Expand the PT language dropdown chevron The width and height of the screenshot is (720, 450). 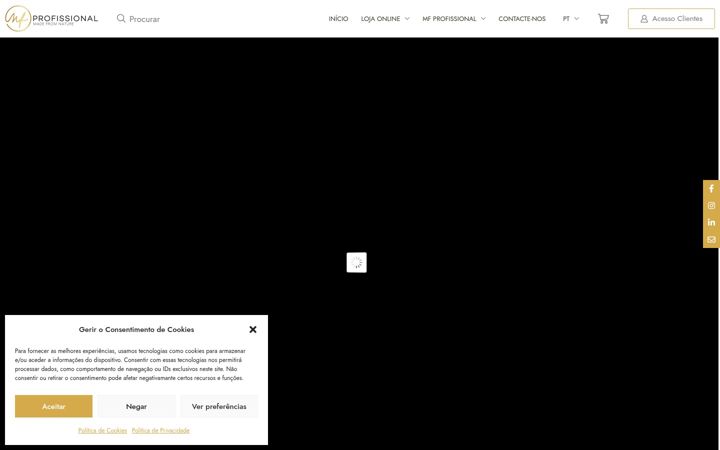point(577,19)
